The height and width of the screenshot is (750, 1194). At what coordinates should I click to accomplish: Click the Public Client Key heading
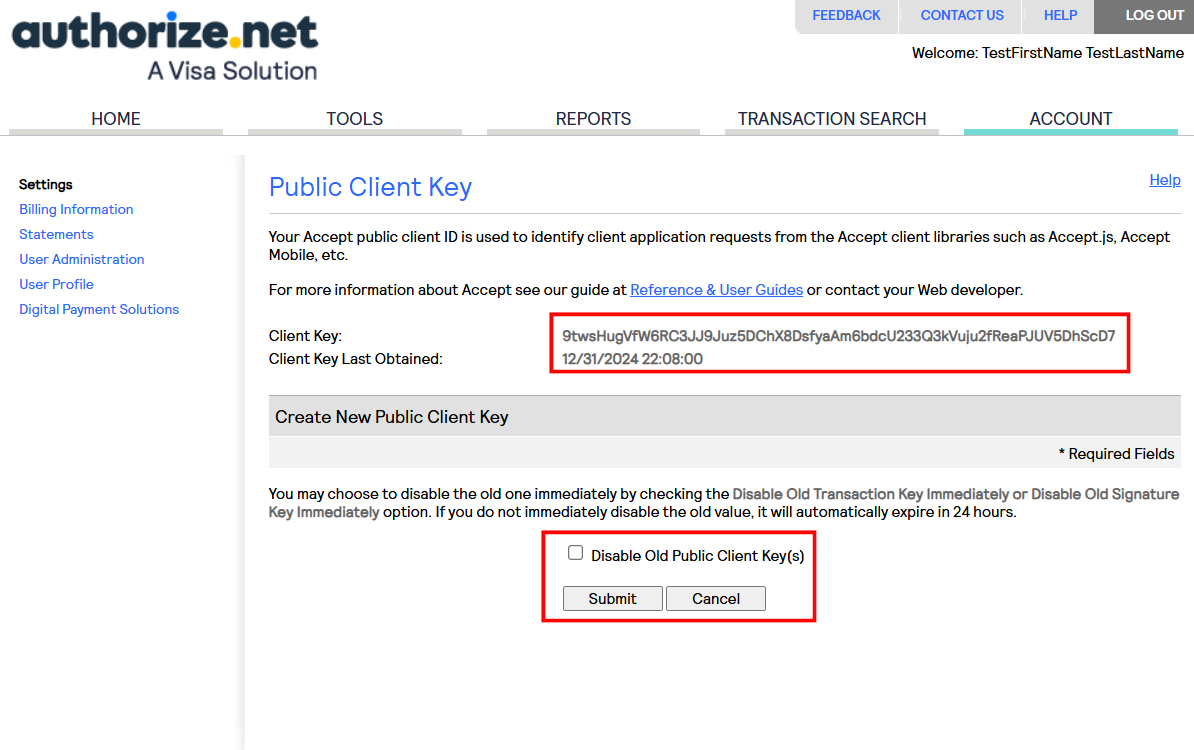click(x=370, y=187)
